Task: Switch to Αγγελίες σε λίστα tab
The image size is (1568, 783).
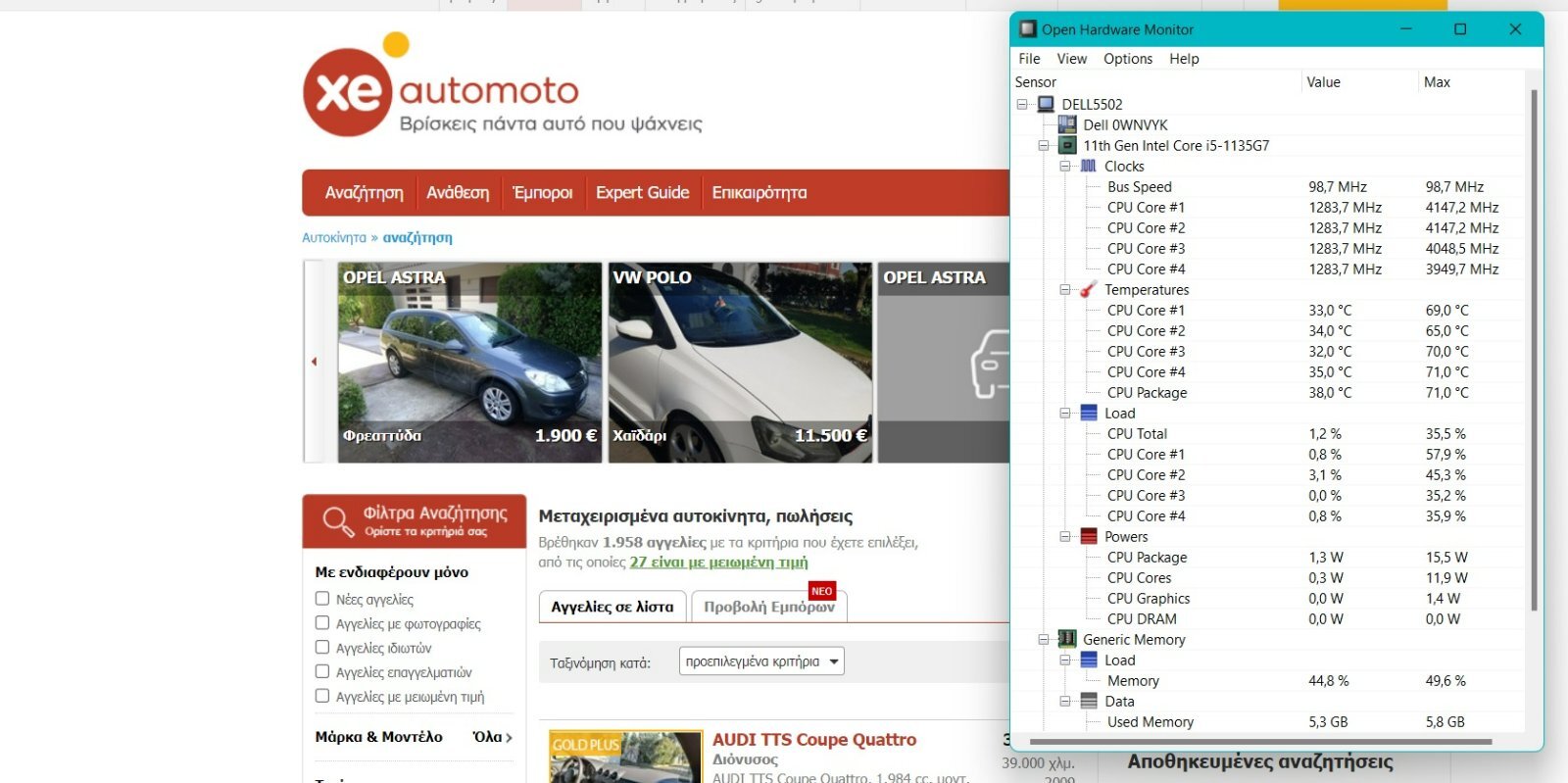Action: [612, 607]
